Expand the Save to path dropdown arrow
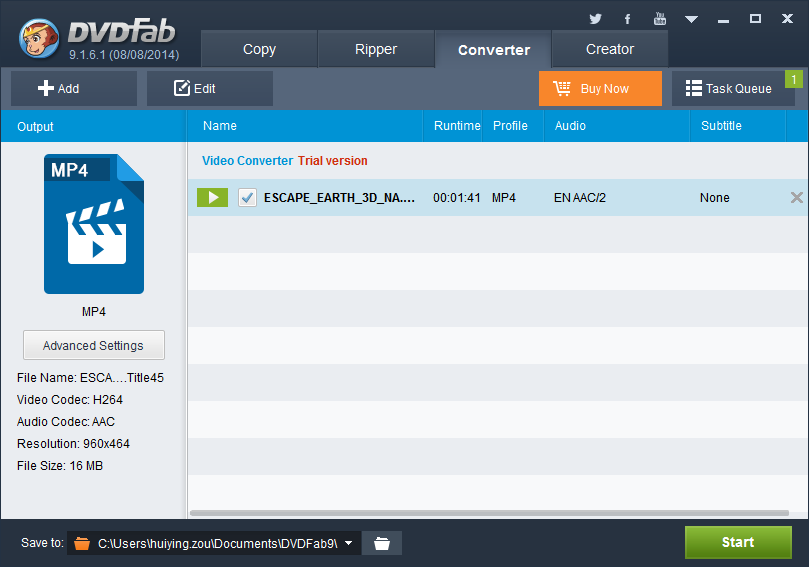Screen dimensions: 809x567 [349, 543]
